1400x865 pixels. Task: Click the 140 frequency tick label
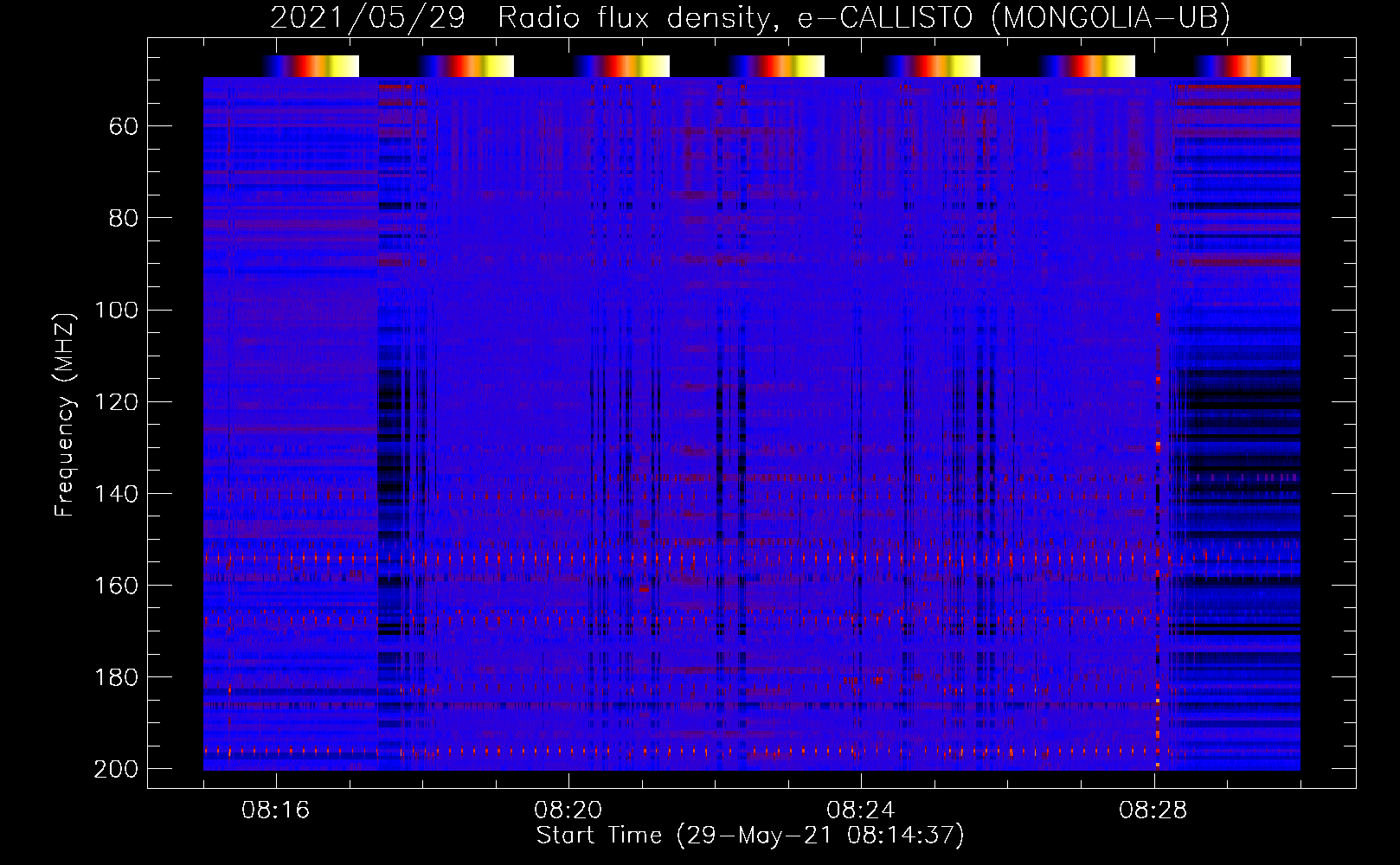pyautogui.click(x=116, y=493)
